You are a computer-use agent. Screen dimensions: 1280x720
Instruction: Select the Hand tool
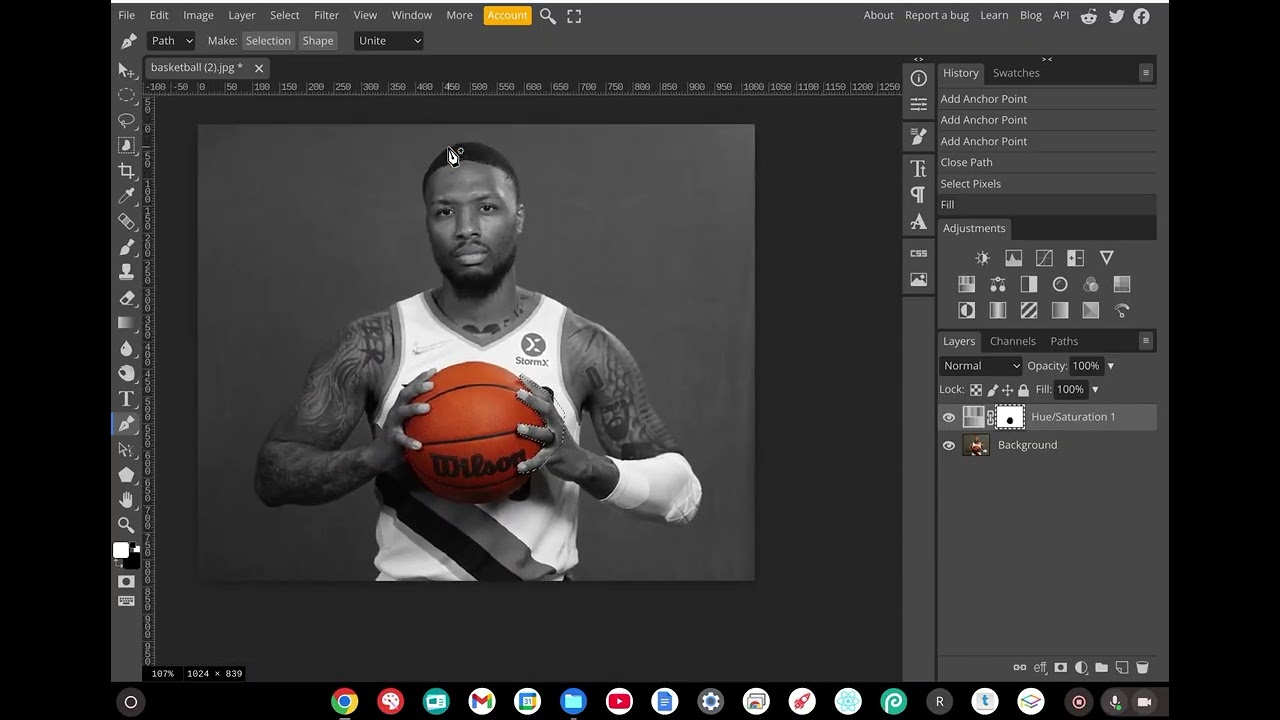click(127, 500)
